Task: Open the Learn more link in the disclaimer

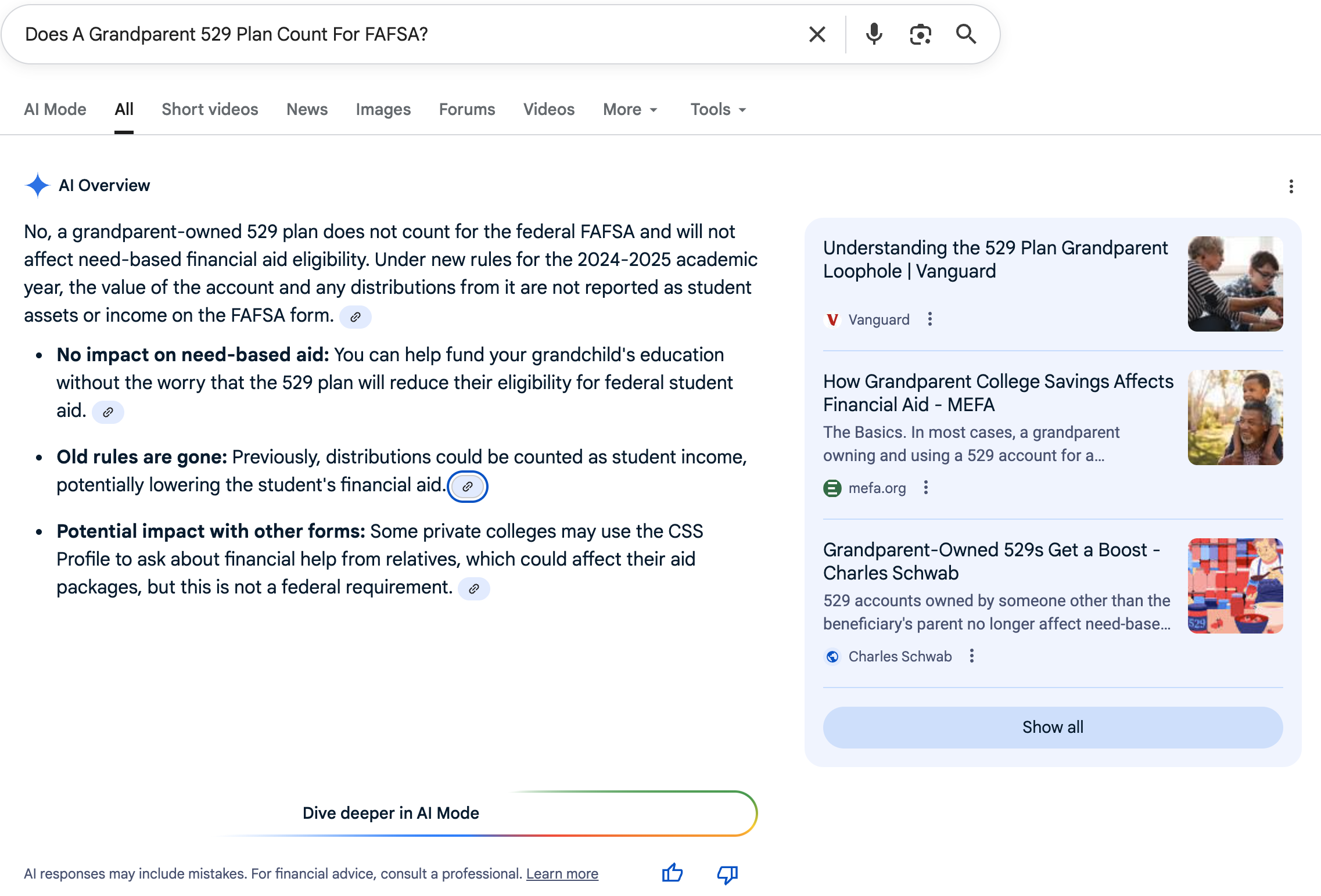Action: click(562, 873)
